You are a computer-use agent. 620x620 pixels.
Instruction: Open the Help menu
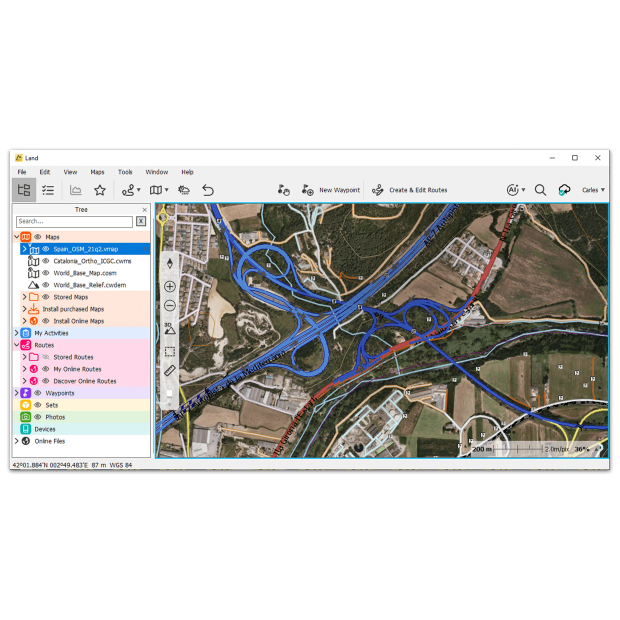click(187, 172)
